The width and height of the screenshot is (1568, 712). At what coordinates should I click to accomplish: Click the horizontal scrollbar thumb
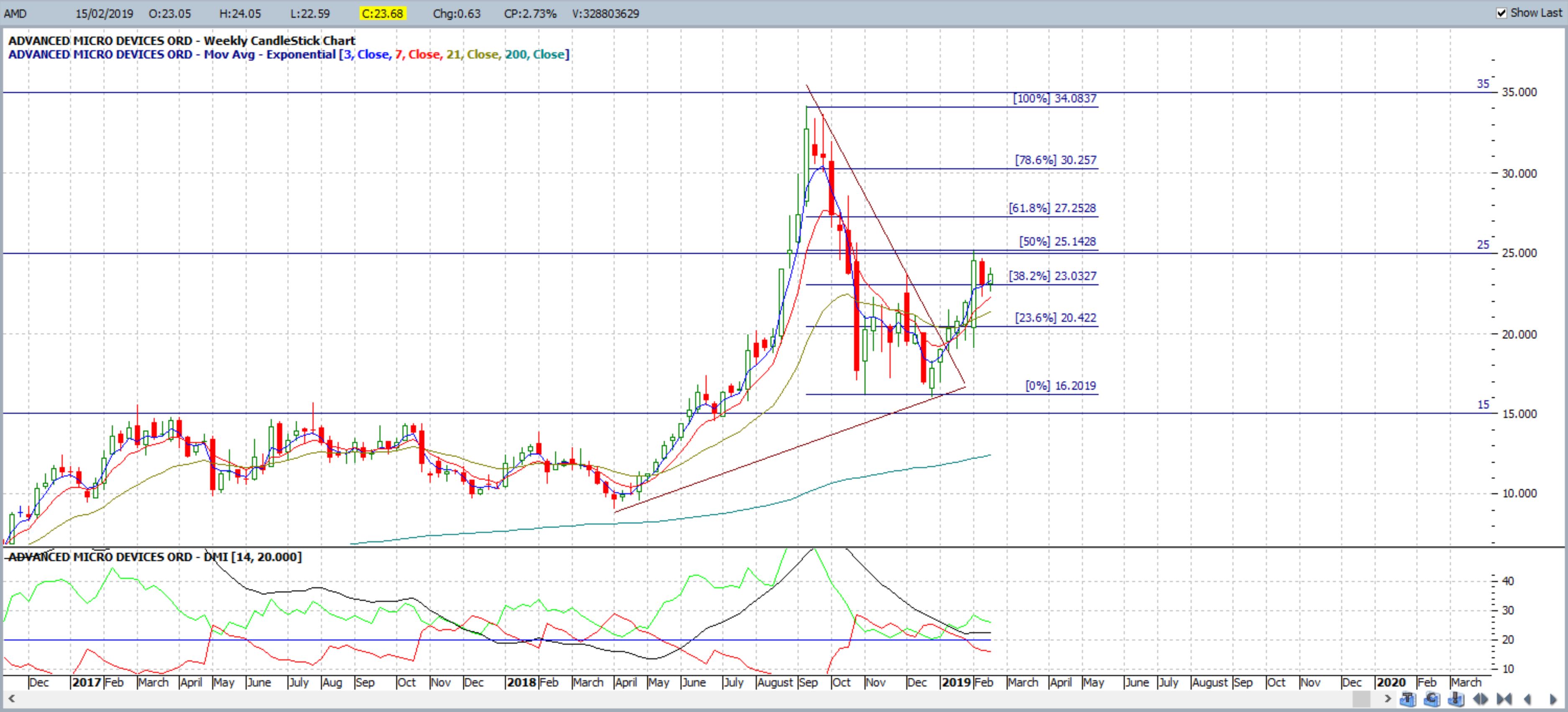click(1362, 699)
